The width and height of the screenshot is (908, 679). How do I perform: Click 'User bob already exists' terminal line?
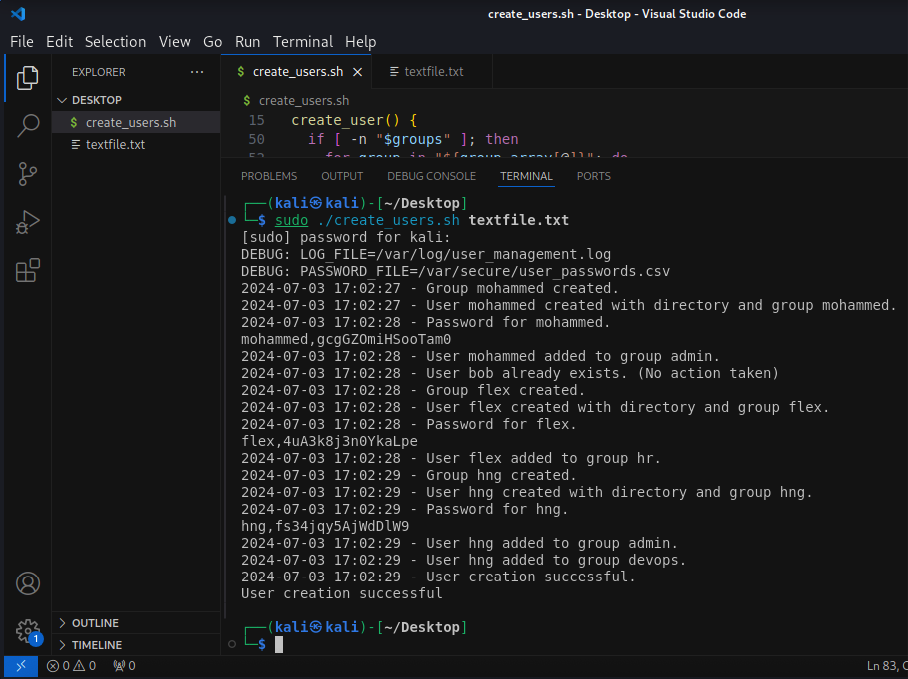tap(510, 373)
